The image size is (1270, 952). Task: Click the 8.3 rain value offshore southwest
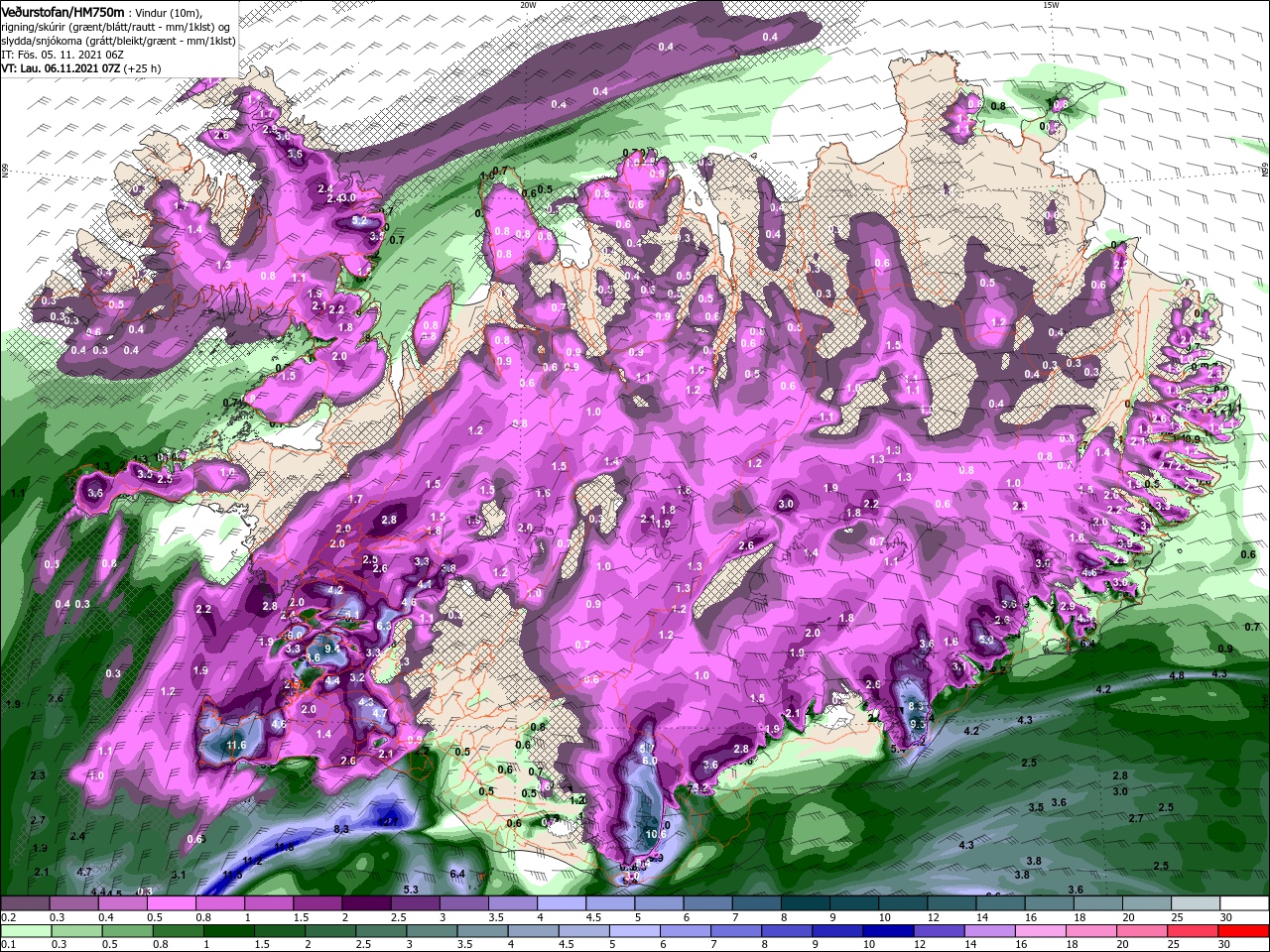342,828
